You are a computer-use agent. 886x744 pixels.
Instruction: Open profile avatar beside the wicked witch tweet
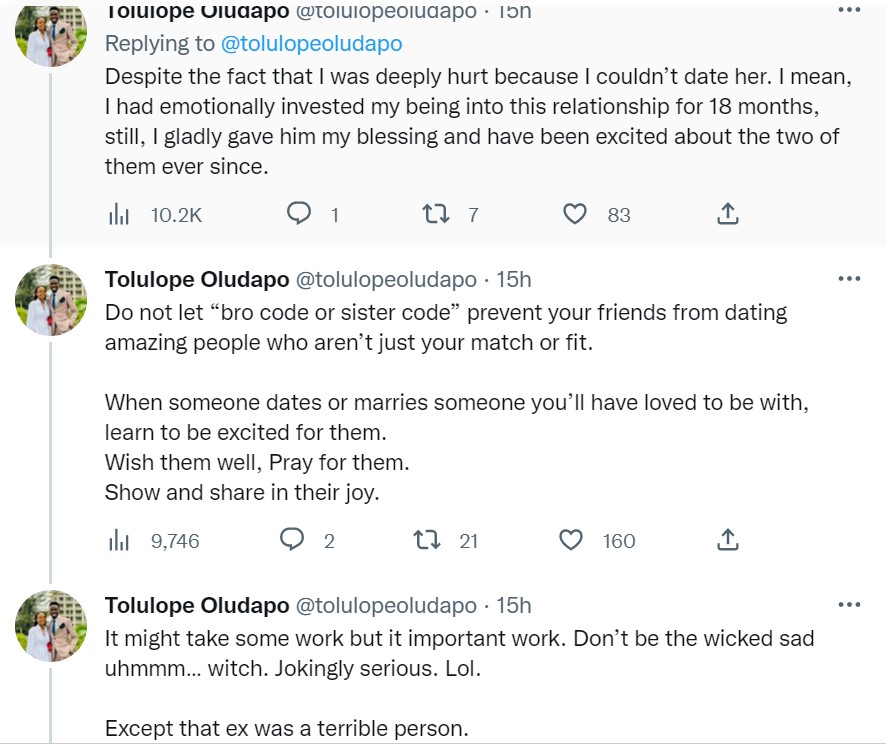click(51, 625)
